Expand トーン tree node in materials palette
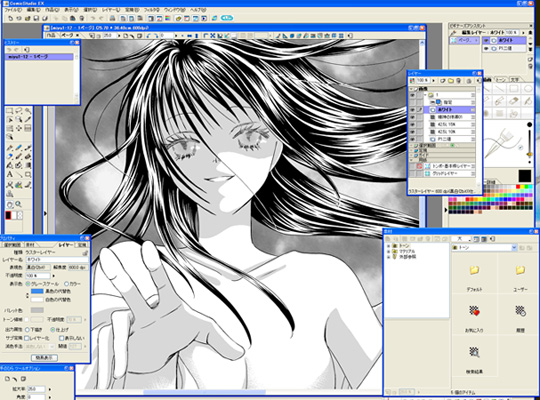Image resolution: width=540 pixels, height=400 pixels. click(x=389, y=246)
